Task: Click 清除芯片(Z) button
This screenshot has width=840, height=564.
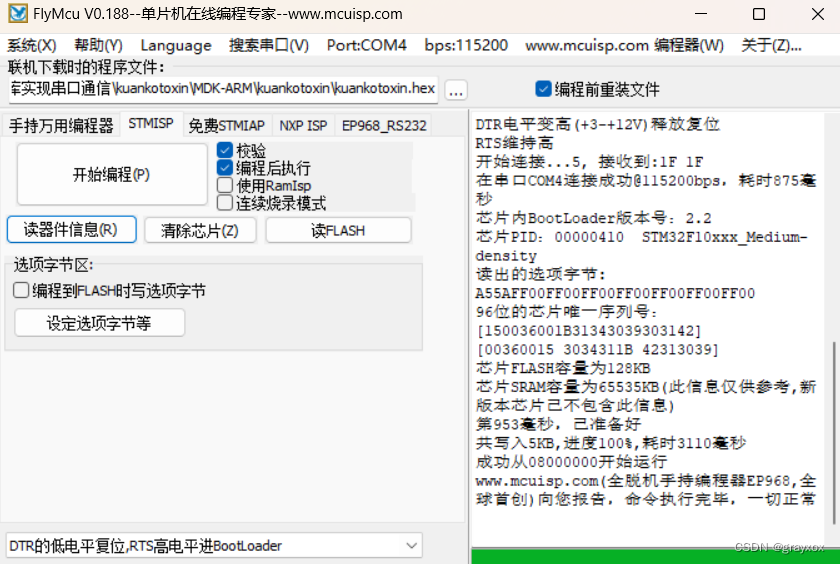Action: (x=200, y=230)
